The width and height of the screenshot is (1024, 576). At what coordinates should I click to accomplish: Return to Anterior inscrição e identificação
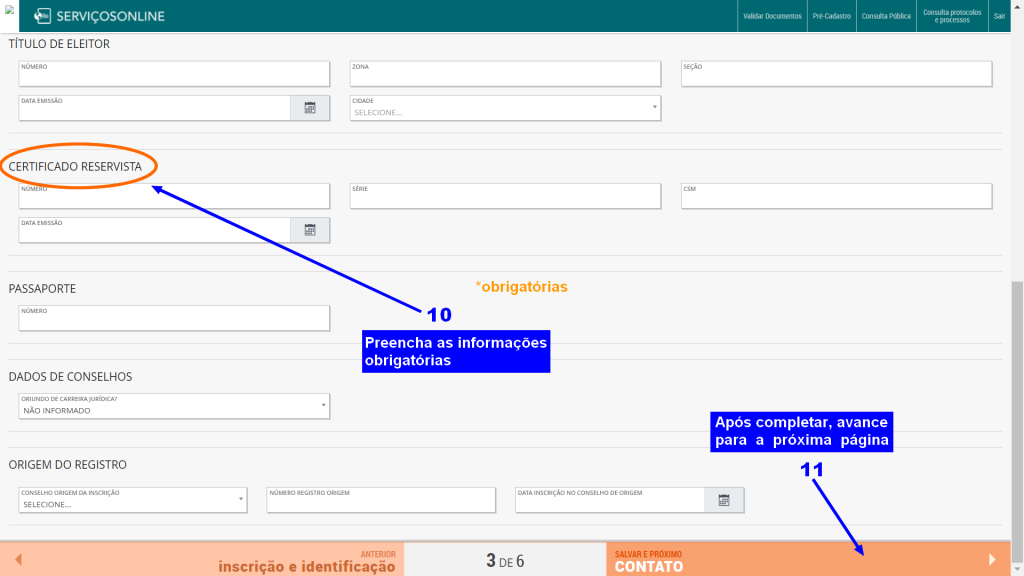click(300, 560)
